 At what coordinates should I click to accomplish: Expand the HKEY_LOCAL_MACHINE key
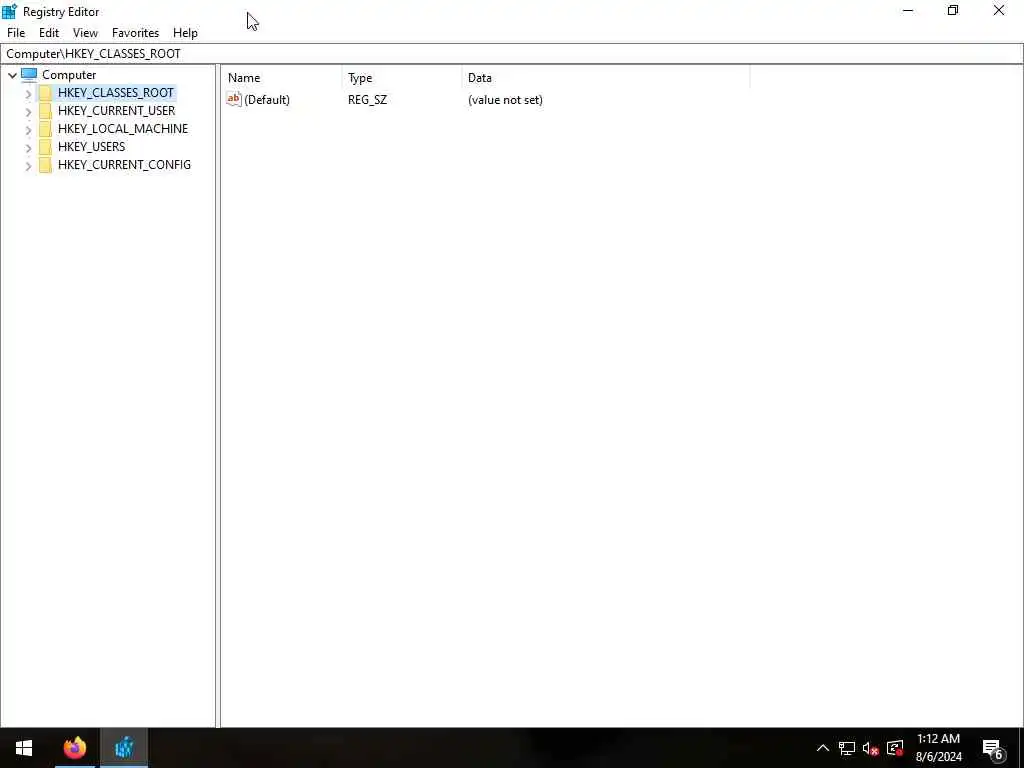[x=28, y=129]
